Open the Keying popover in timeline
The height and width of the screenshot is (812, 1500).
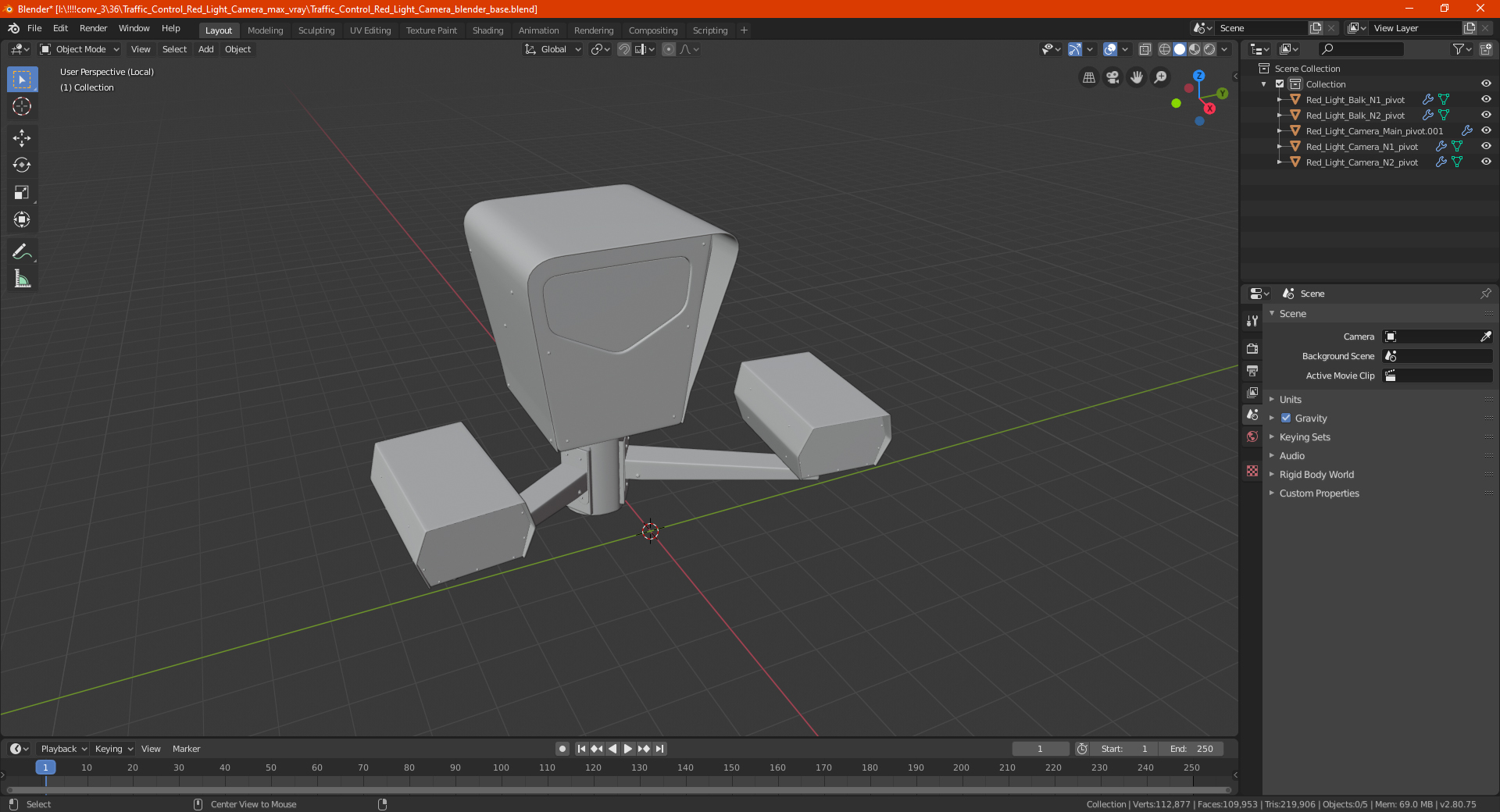click(113, 749)
